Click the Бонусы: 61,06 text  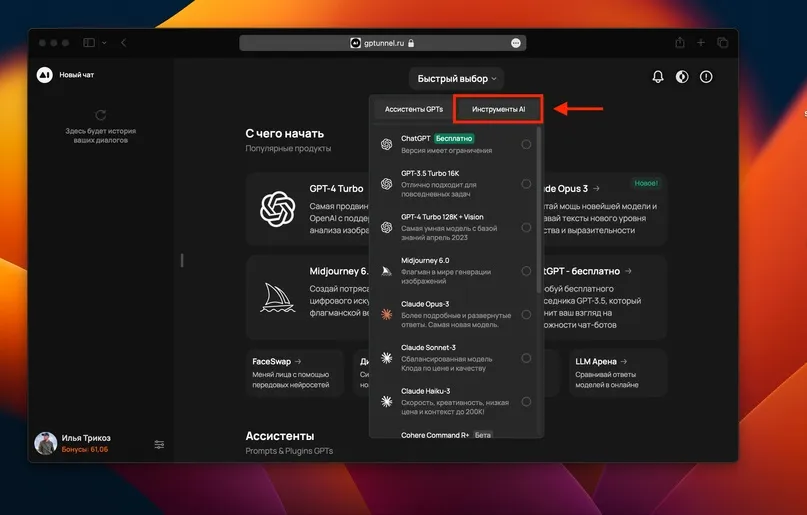pos(84,450)
